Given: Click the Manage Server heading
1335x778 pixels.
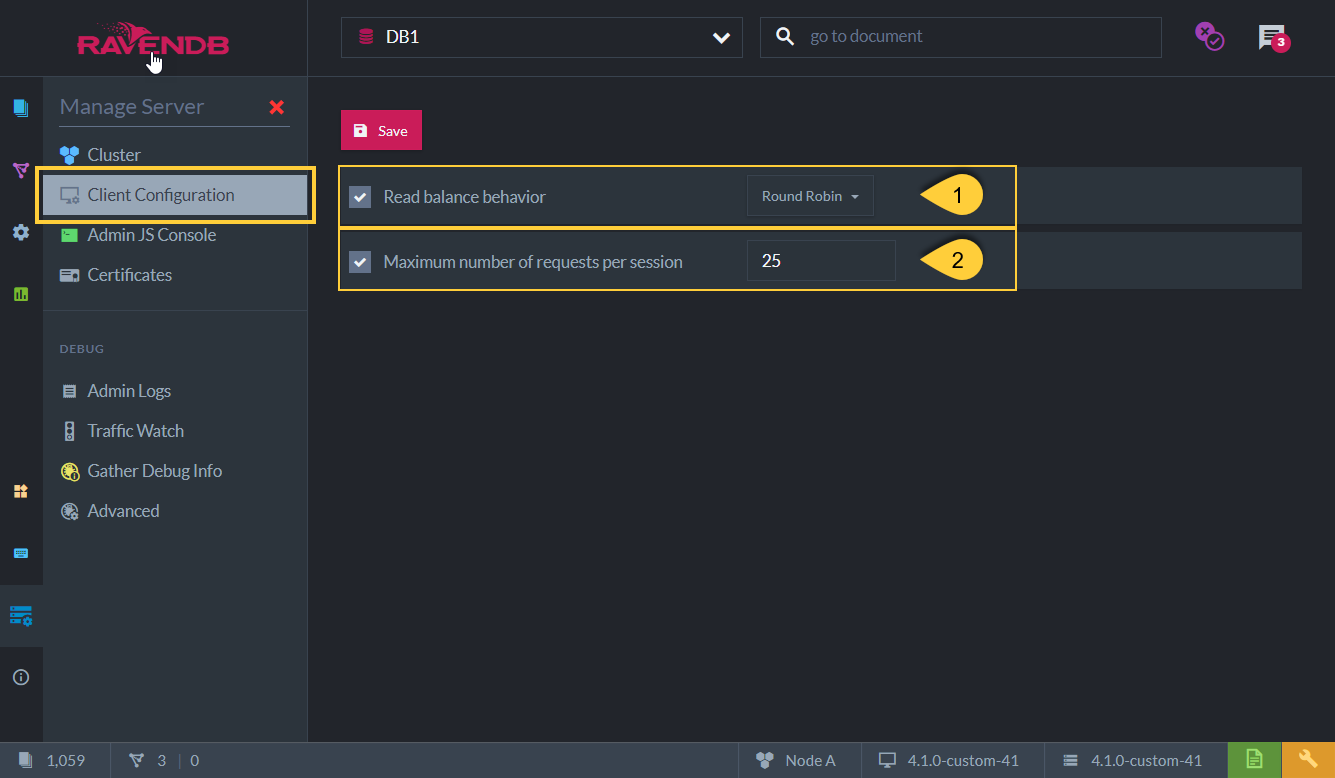Looking at the screenshot, I should [x=132, y=107].
